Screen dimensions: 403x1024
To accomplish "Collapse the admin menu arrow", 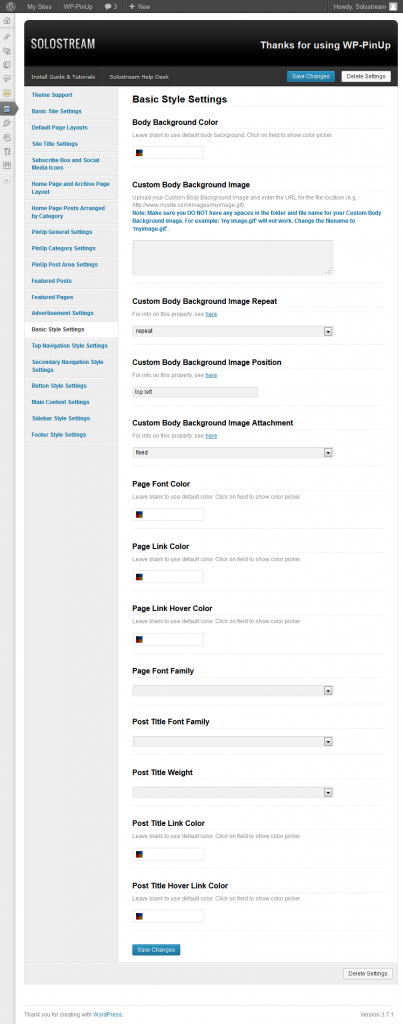I will [x=7, y=180].
